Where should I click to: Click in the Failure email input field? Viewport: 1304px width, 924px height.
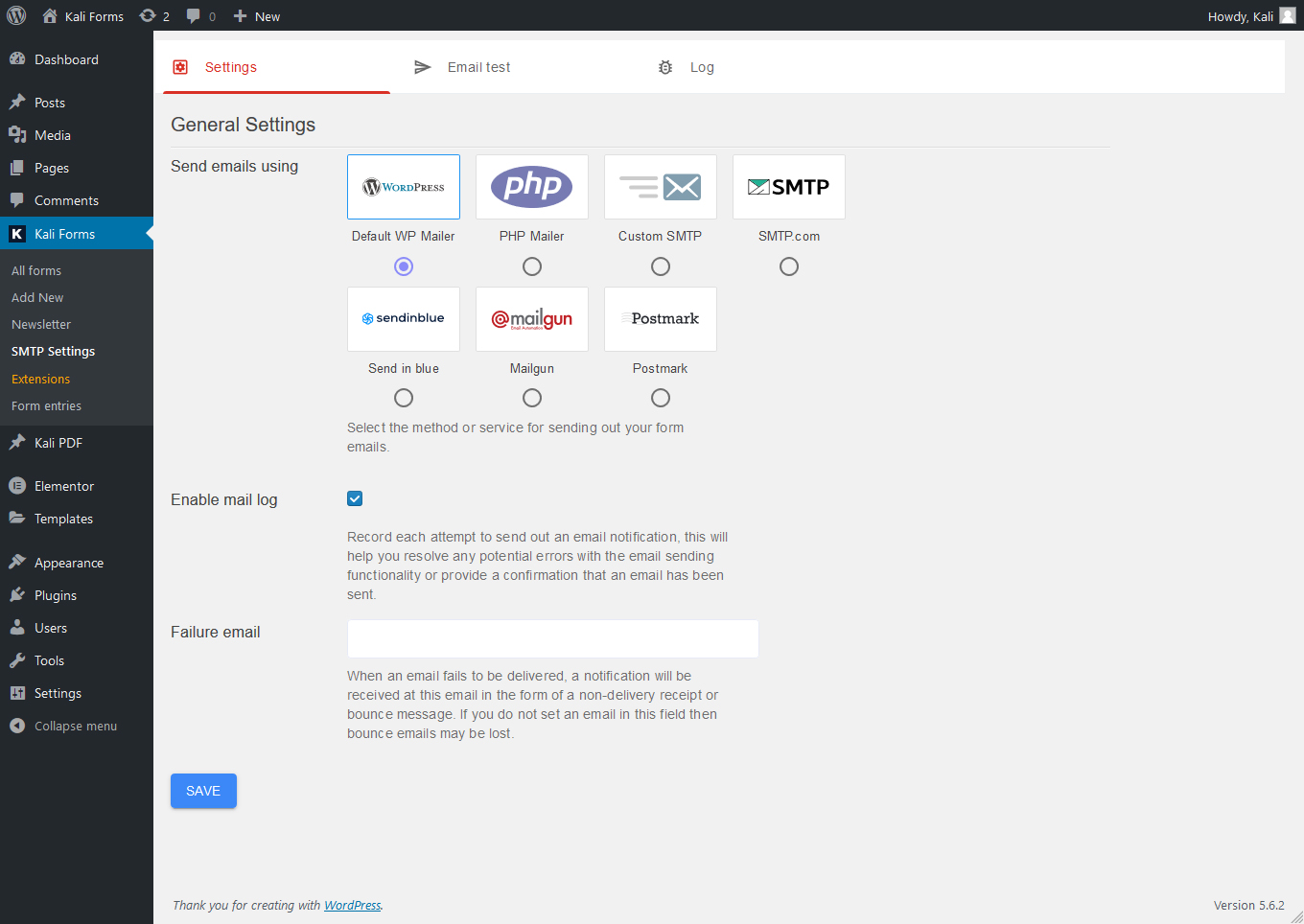click(553, 638)
